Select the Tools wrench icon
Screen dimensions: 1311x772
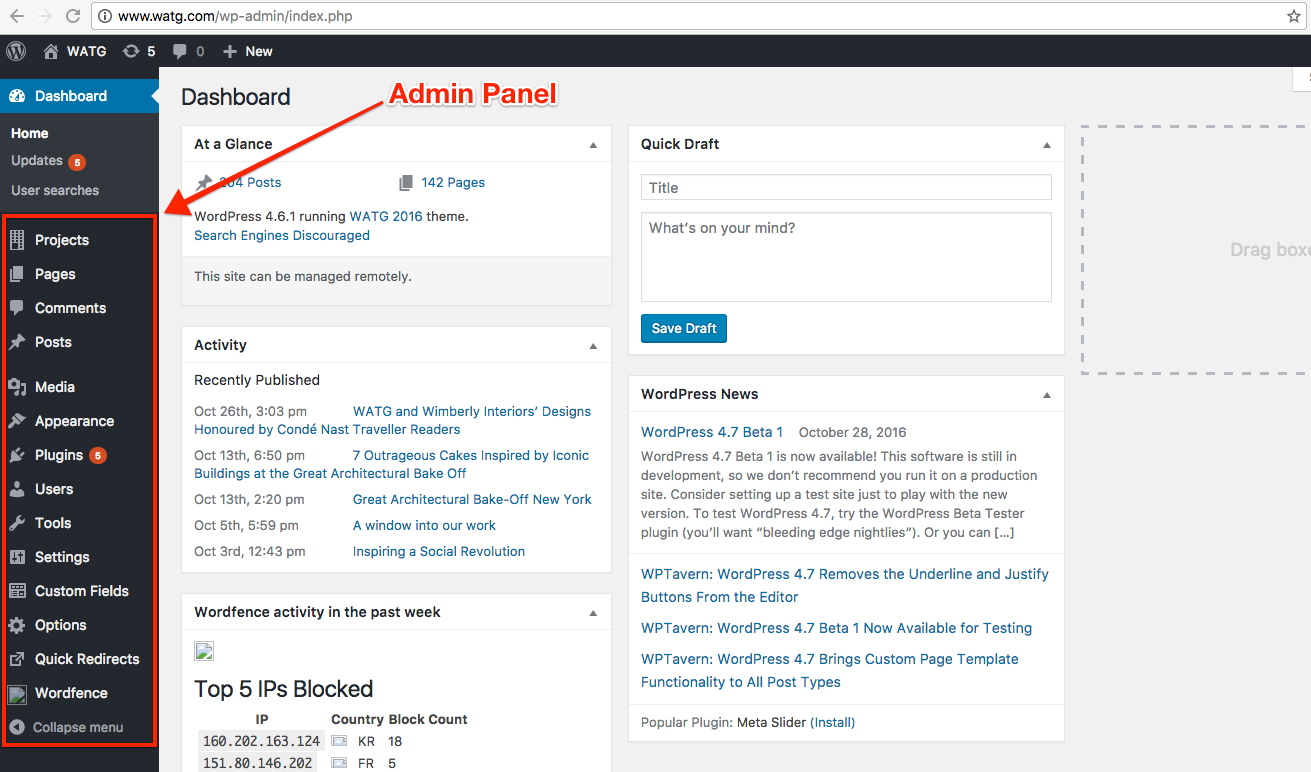click(17, 523)
